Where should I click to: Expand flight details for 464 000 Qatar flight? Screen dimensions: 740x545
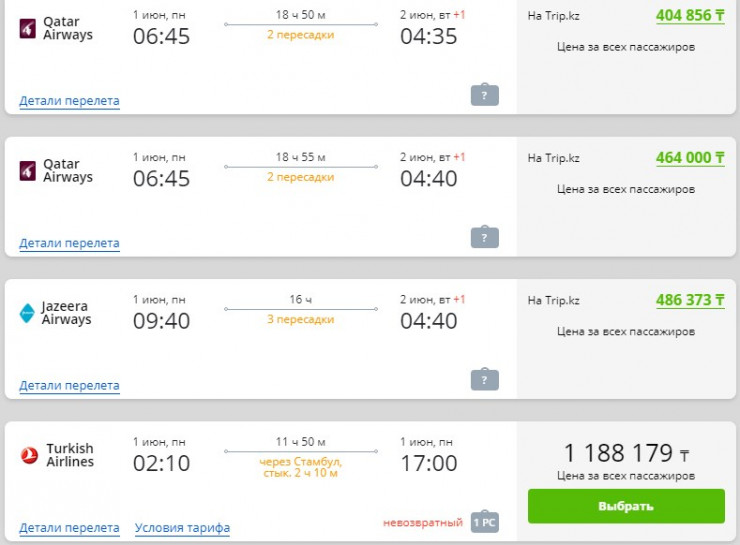69,243
